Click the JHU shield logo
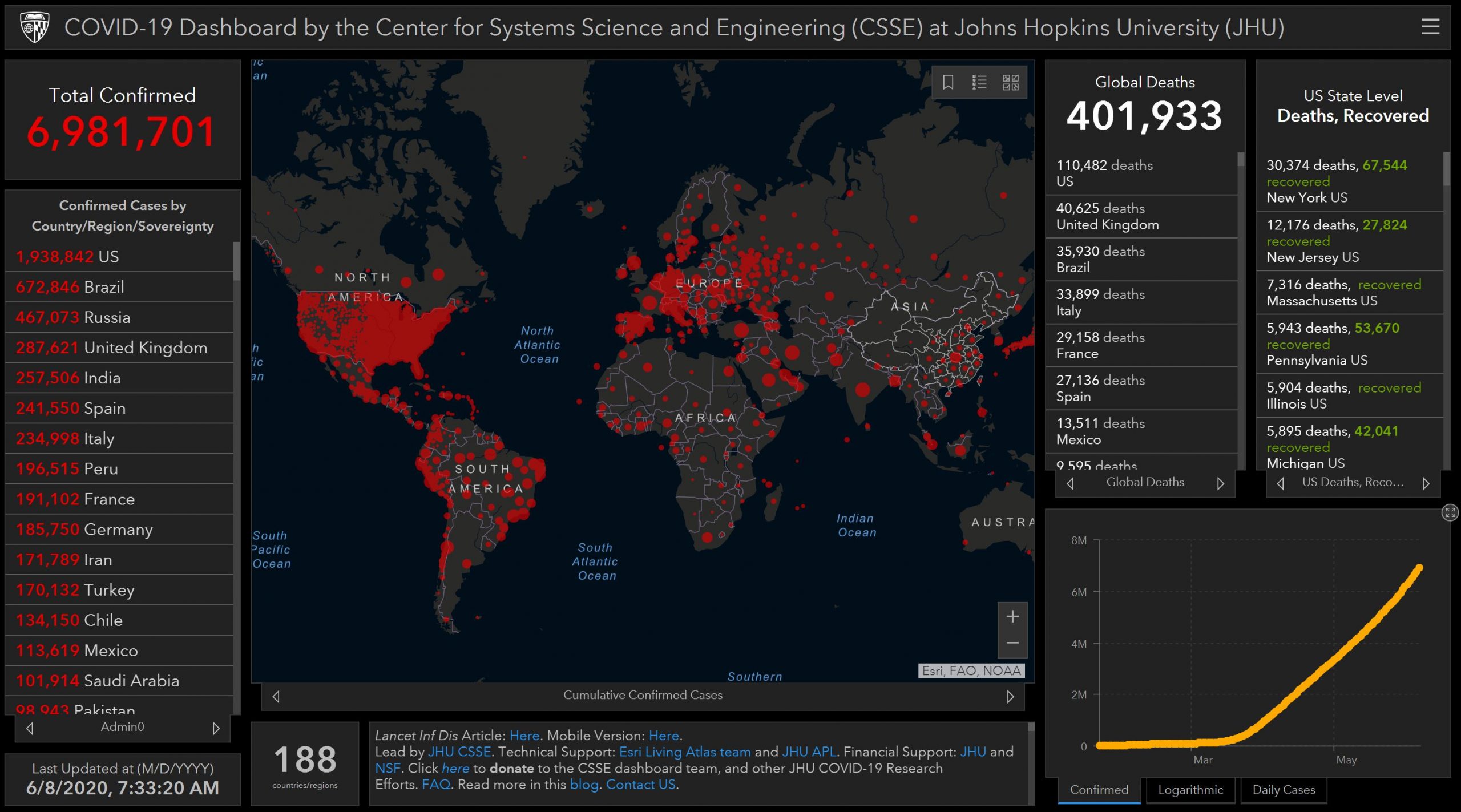 point(34,27)
